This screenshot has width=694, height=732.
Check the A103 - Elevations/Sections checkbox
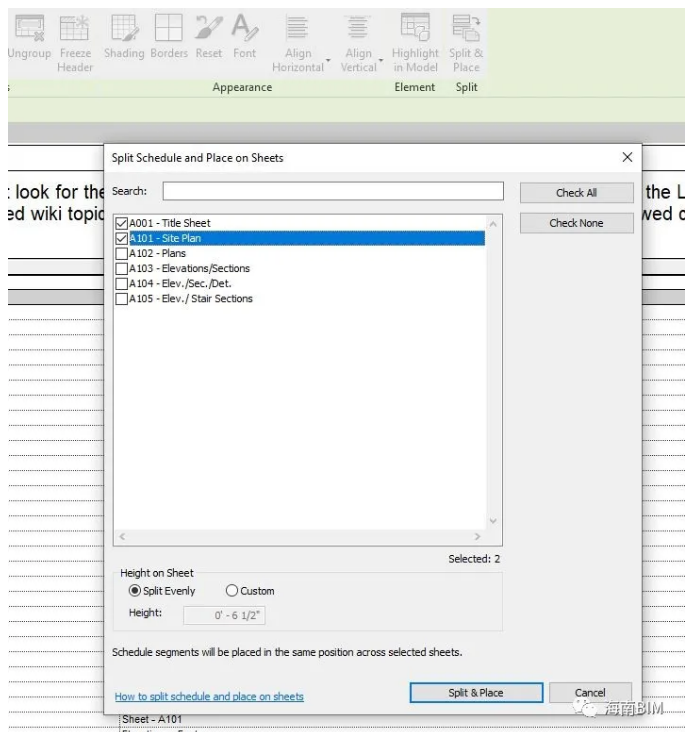[121, 268]
